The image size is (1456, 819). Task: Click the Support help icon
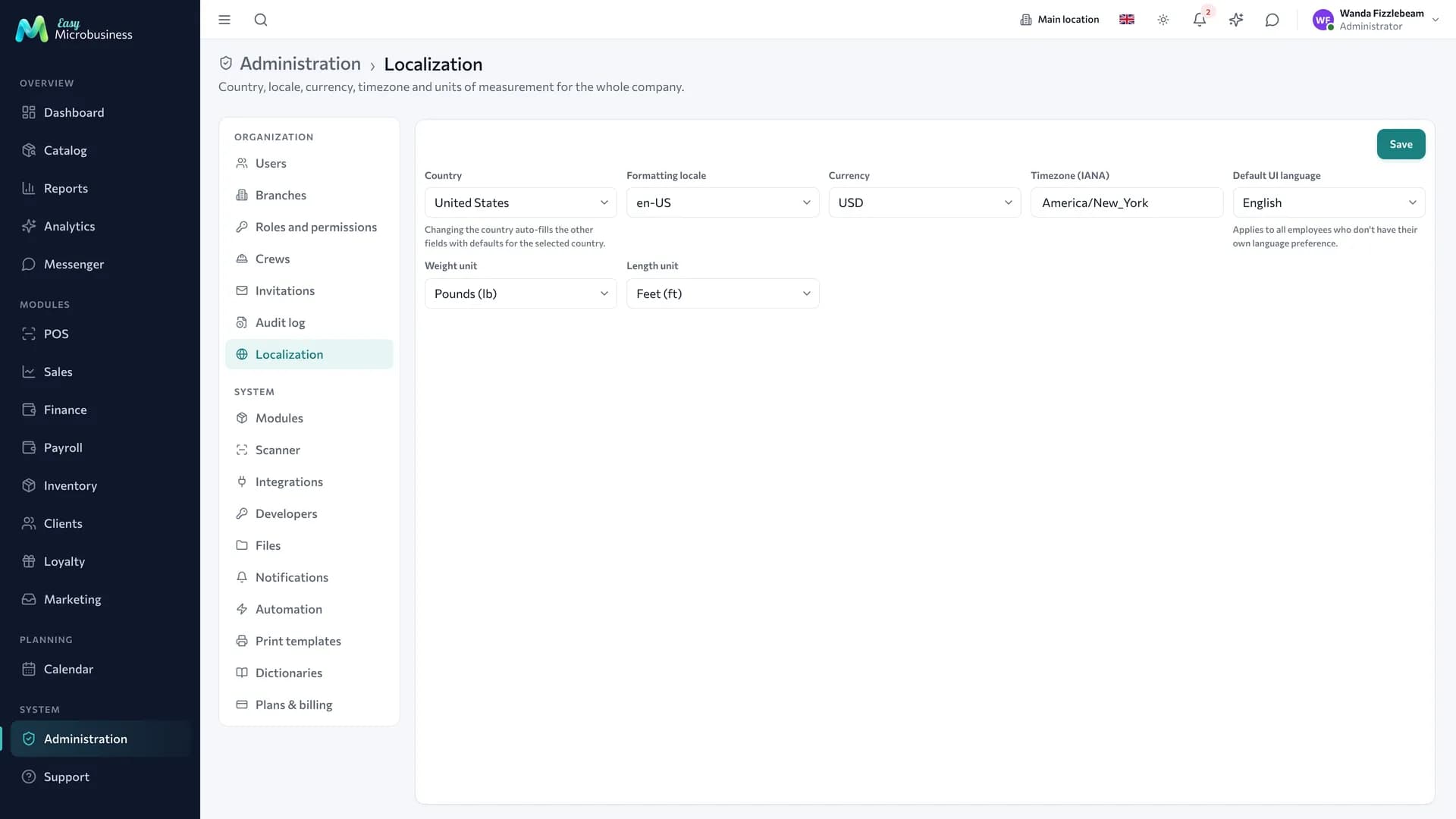pyautogui.click(x=29, y=777)
